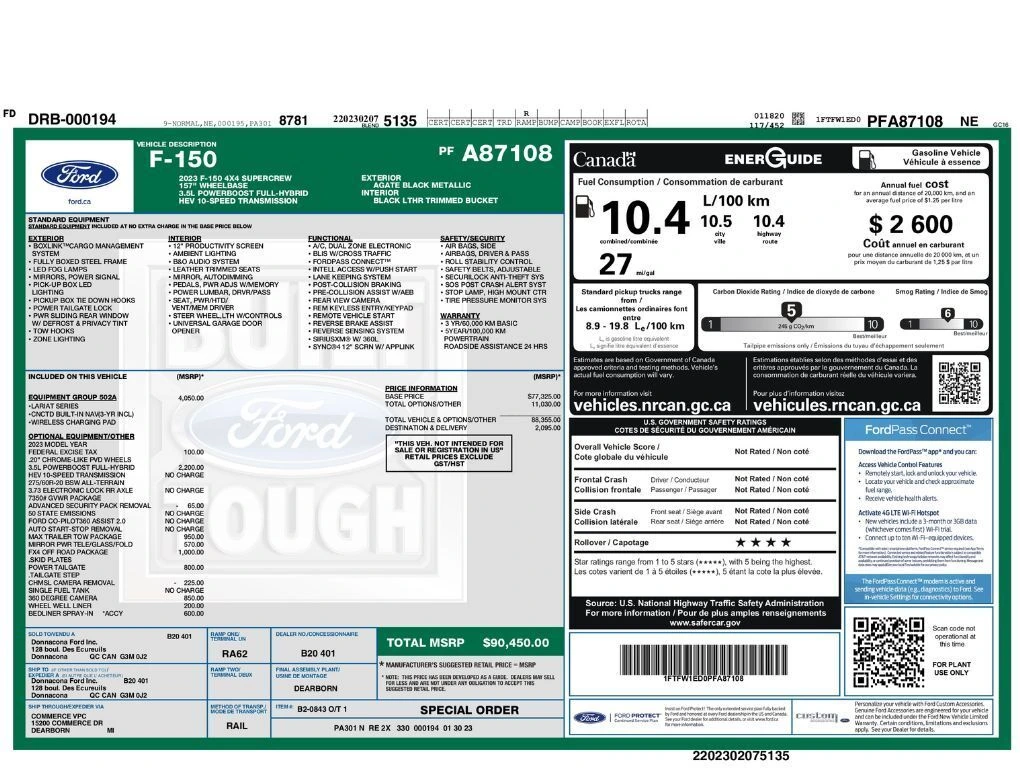Click the Activate 4G LTE Wi-Fi Hotspot heading
This screenshot has height=768, width=1020.
(x=898, y=513)
